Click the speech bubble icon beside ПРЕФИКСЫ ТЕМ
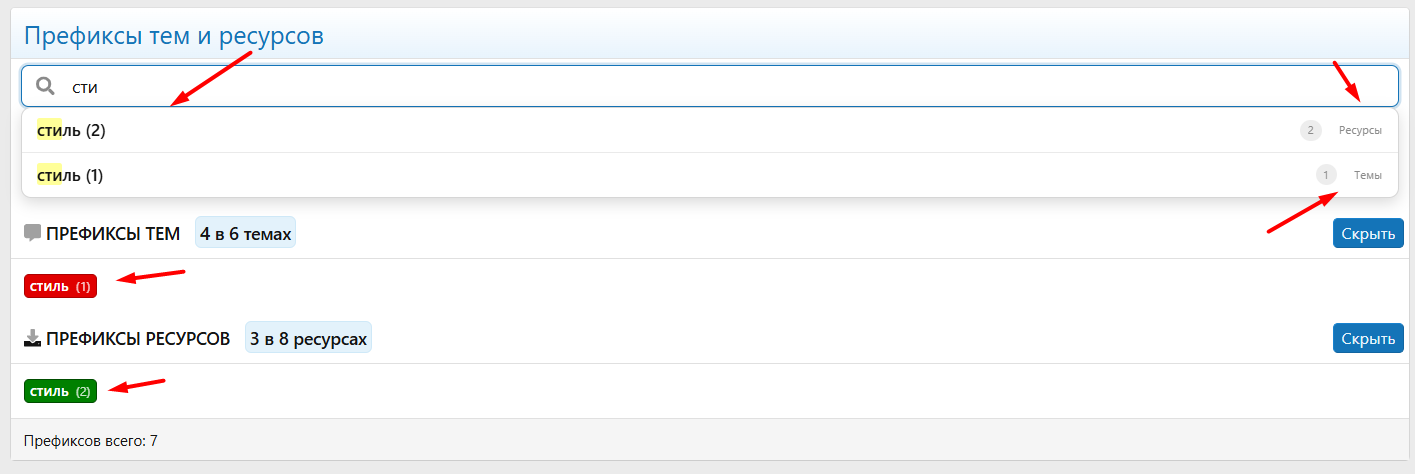The image size is (1415, 474). coord(32,234)
